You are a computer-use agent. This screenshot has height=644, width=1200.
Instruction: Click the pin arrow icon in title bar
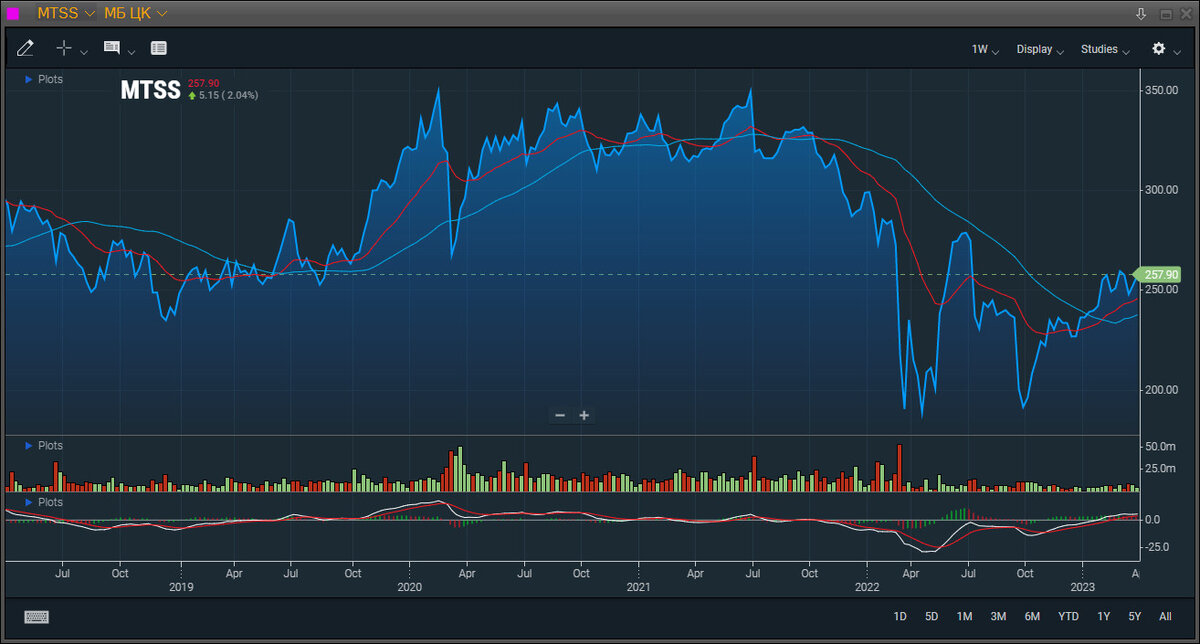[x=1141, y=14]
